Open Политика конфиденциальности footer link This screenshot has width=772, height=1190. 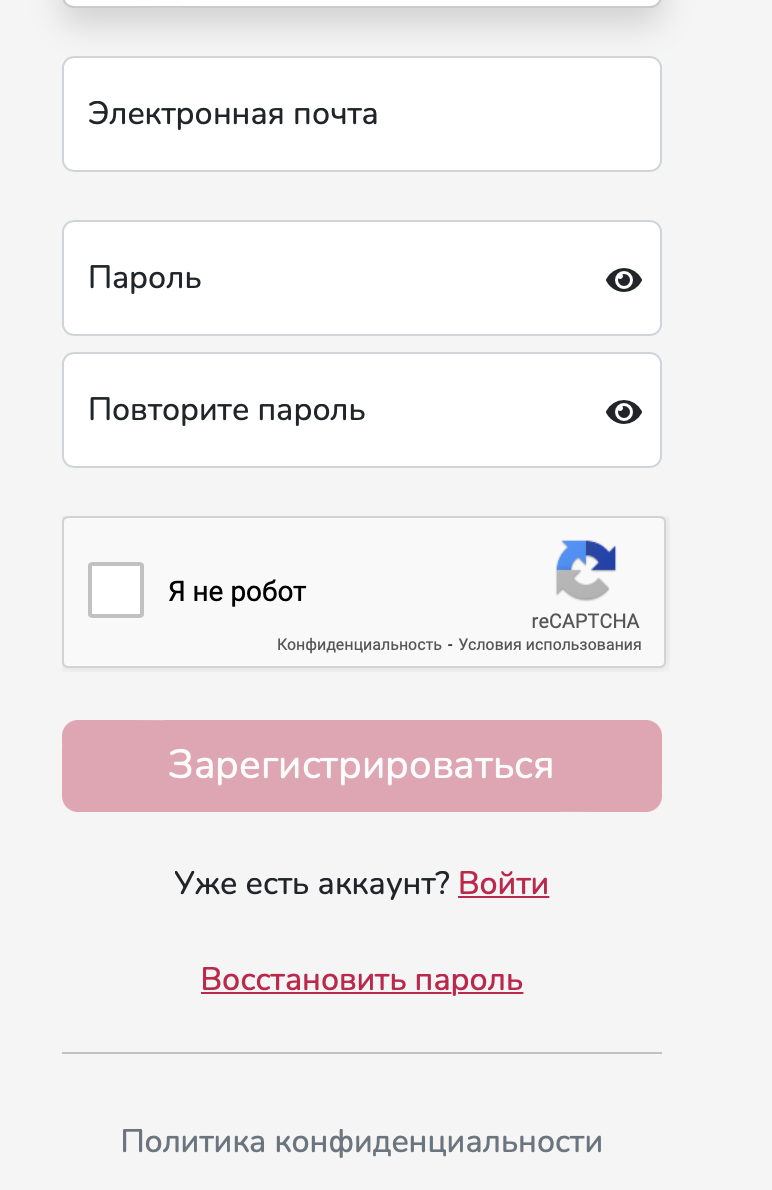tap(362, 1142)
